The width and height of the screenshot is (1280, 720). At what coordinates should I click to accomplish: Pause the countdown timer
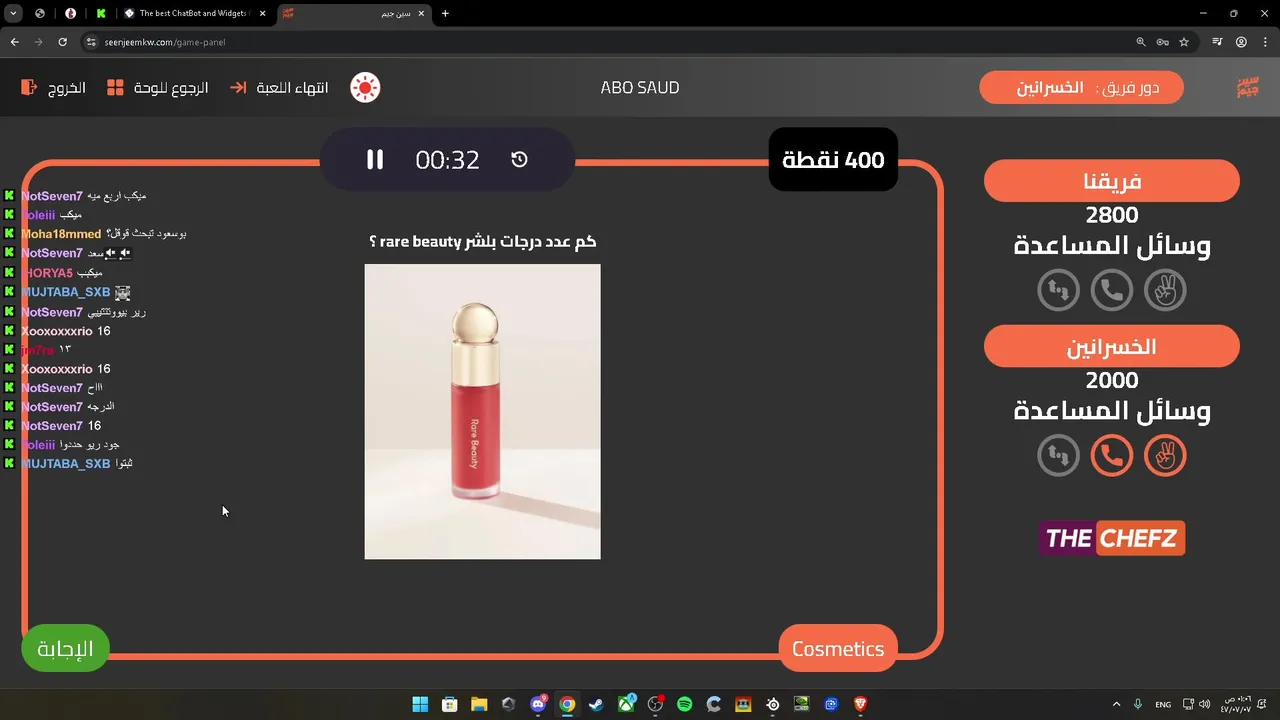(375, 160)
